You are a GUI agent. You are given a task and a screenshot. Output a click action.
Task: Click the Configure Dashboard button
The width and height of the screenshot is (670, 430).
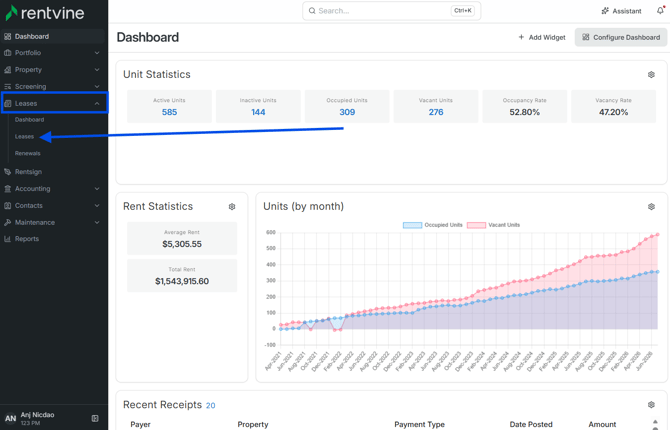(621, 38)
